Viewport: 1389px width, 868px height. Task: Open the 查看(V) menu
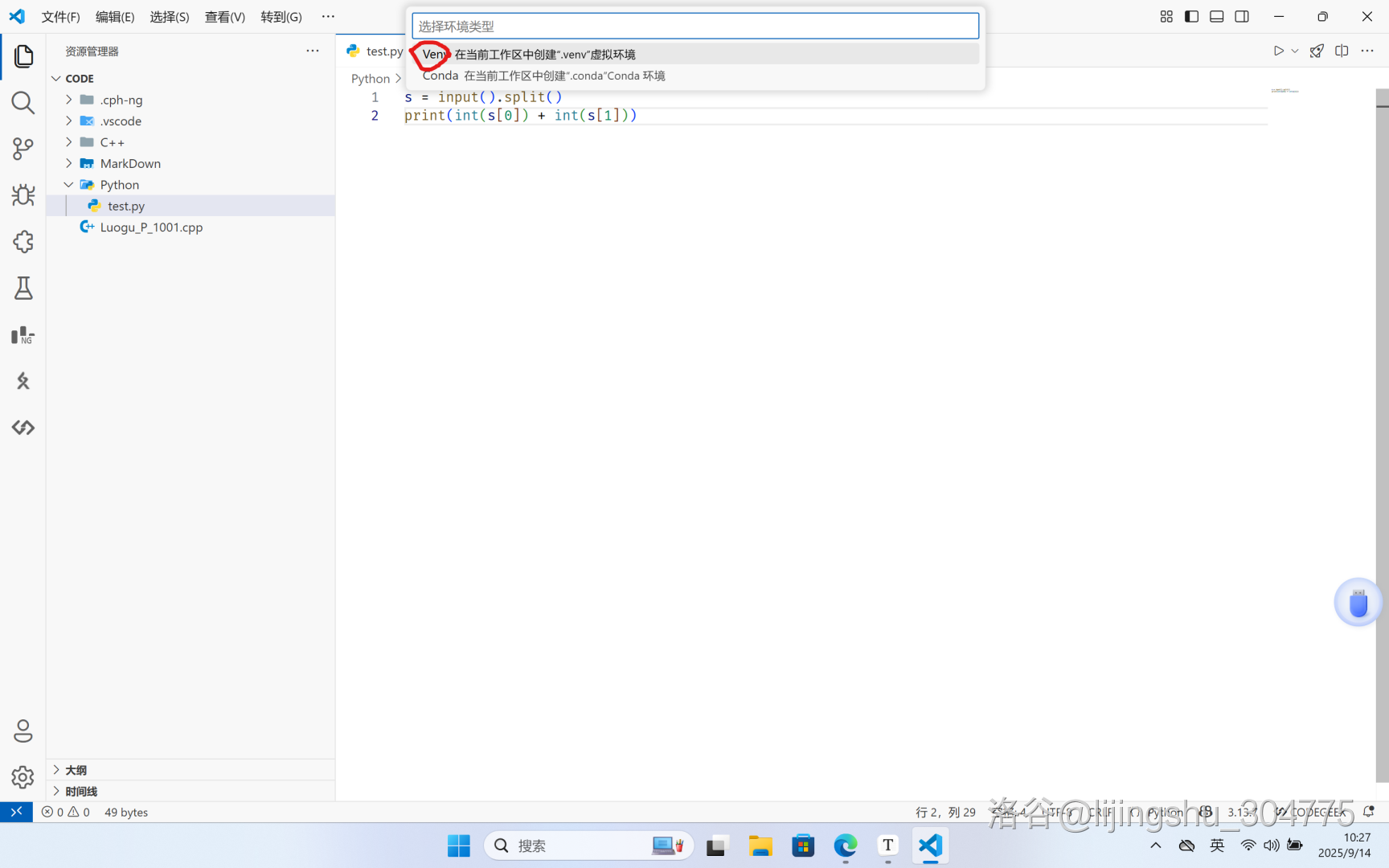[x=224, y=17]
